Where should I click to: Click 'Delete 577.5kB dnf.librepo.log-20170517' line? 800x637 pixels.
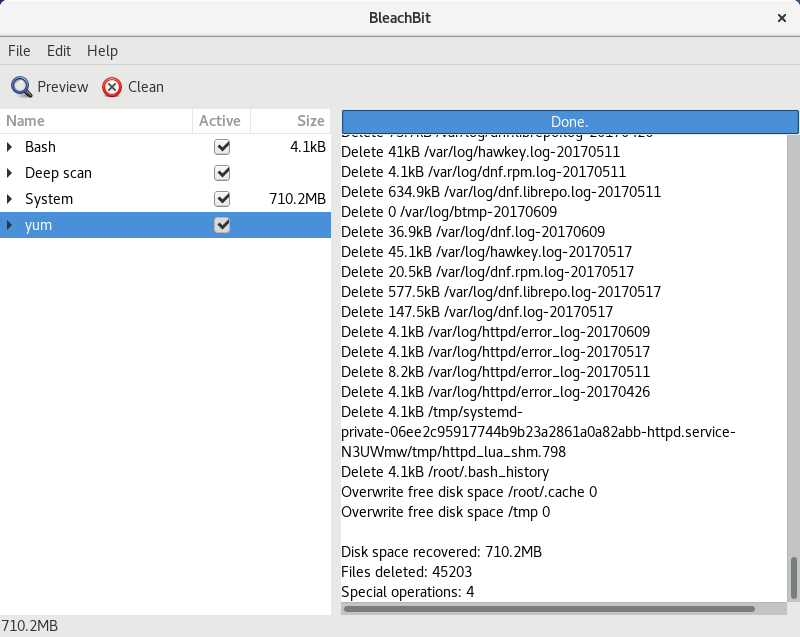point(501,292)
